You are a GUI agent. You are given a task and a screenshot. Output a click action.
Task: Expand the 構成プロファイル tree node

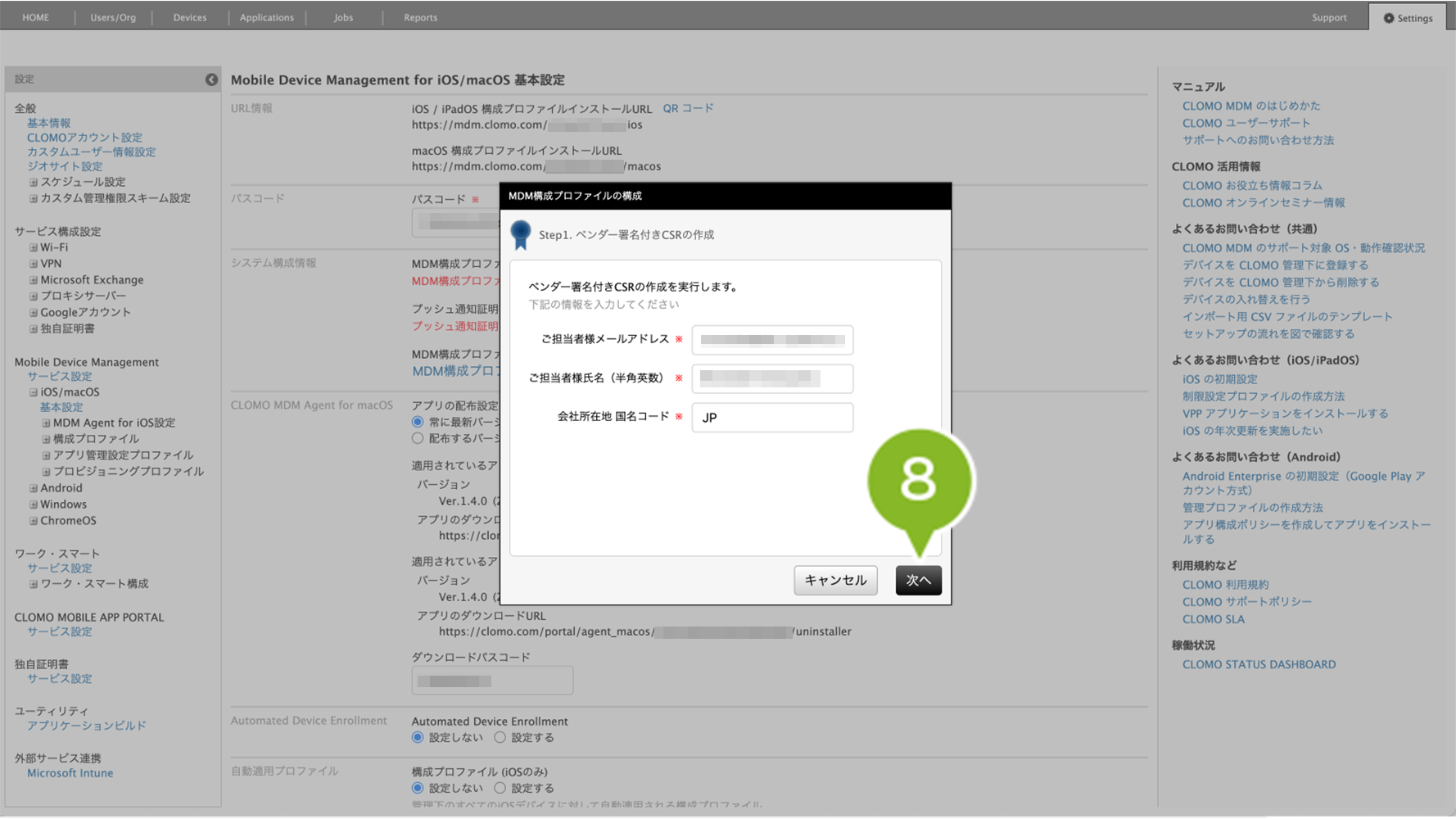46,439
